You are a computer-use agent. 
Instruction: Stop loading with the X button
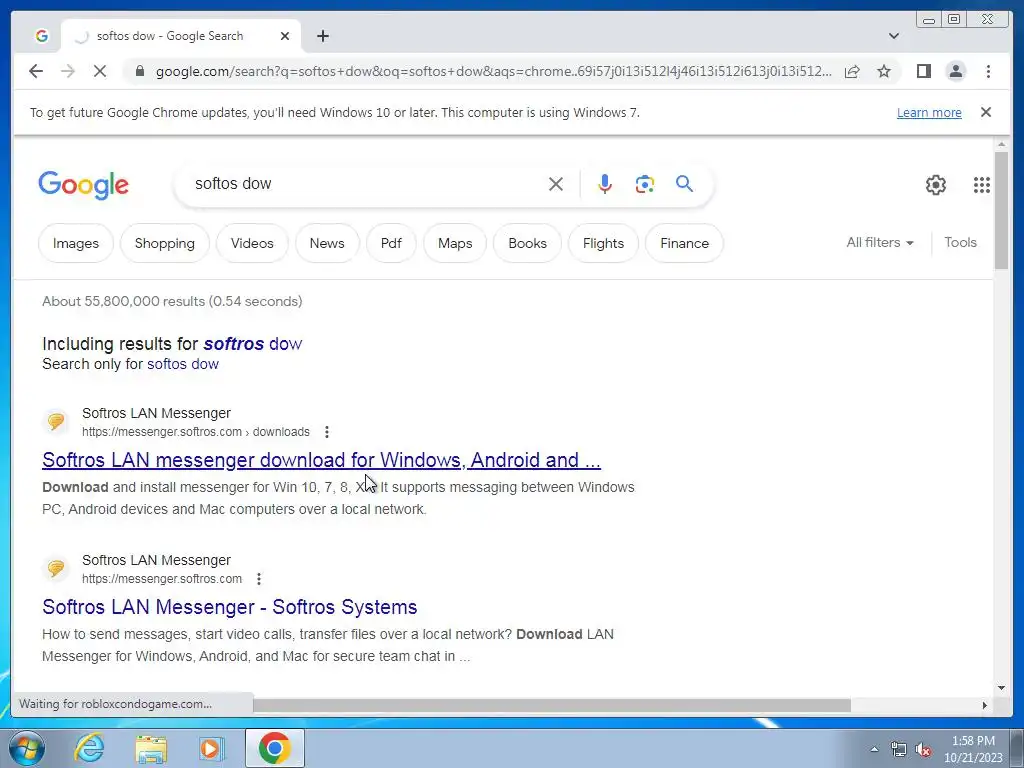click(100, 71)
